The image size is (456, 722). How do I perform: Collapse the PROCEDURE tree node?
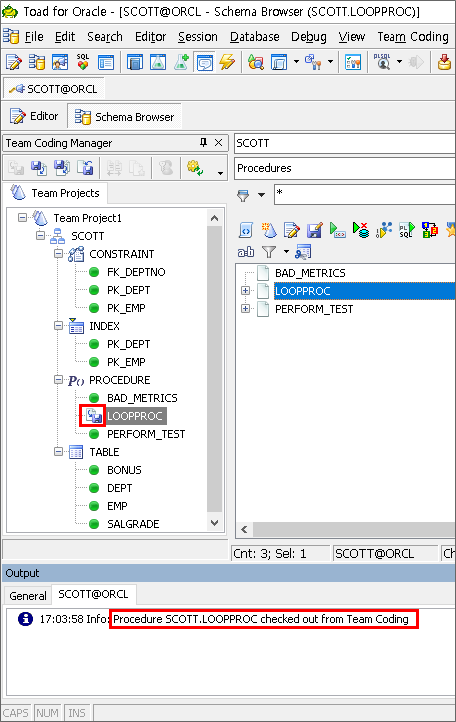click(x=58, y=379)
